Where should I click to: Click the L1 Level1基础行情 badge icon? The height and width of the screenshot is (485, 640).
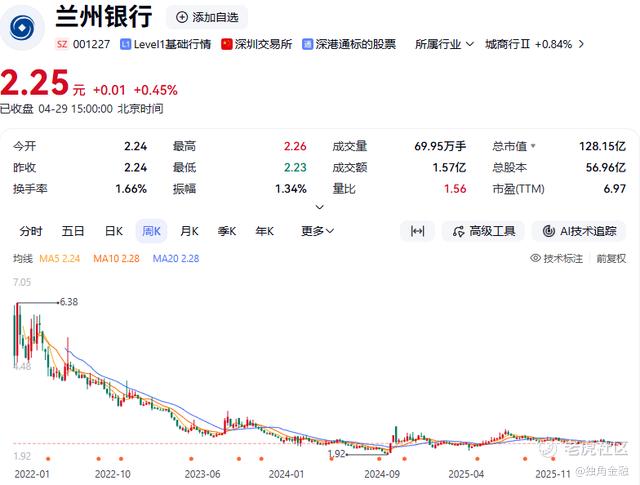(x=125, y=44)
